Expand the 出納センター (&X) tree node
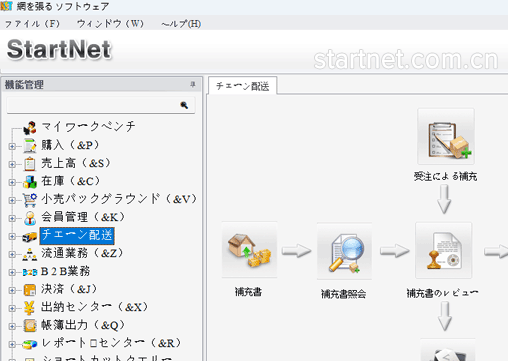 pos(12,308)
